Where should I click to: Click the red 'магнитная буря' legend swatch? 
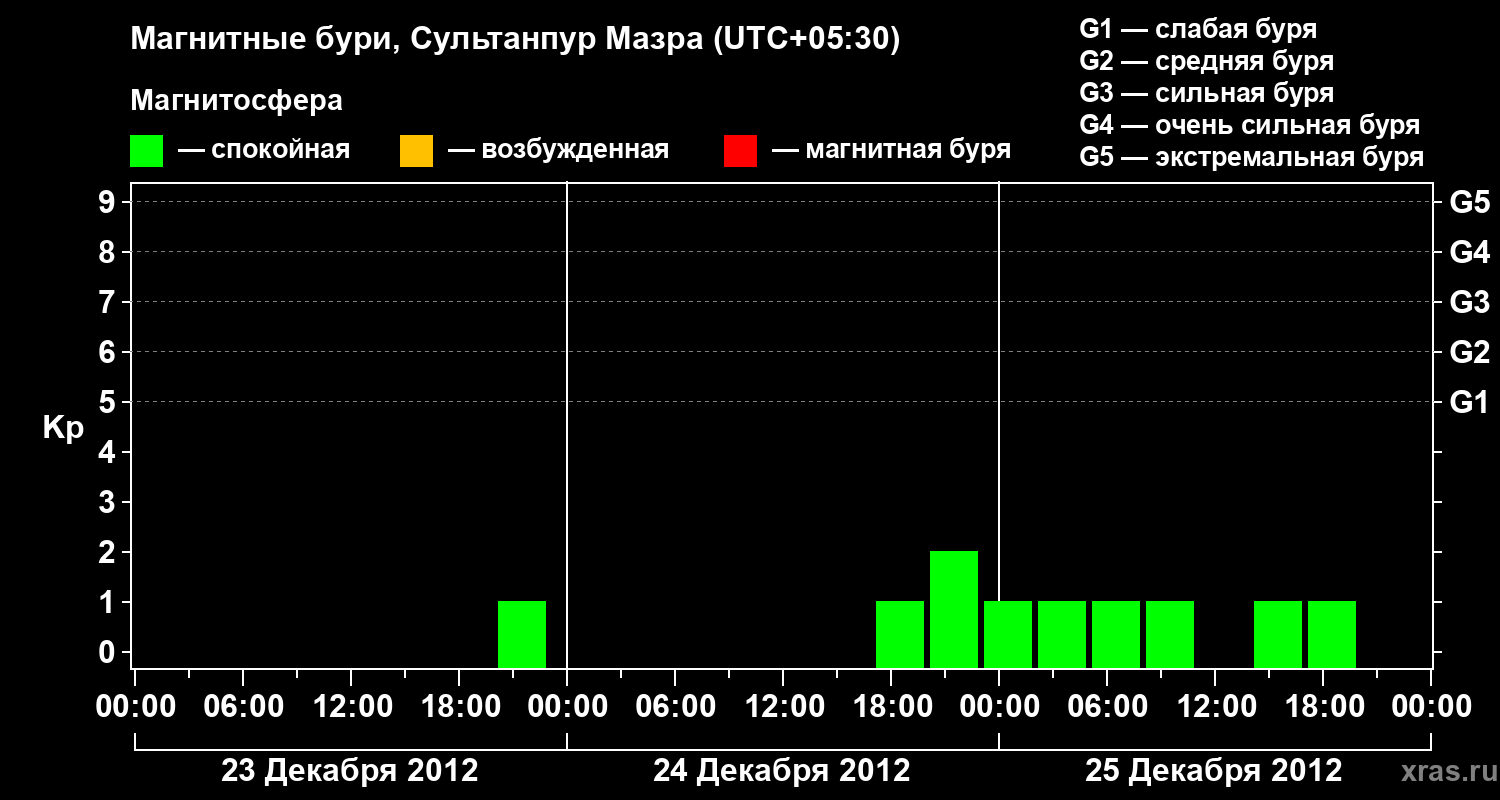(740, 151)
